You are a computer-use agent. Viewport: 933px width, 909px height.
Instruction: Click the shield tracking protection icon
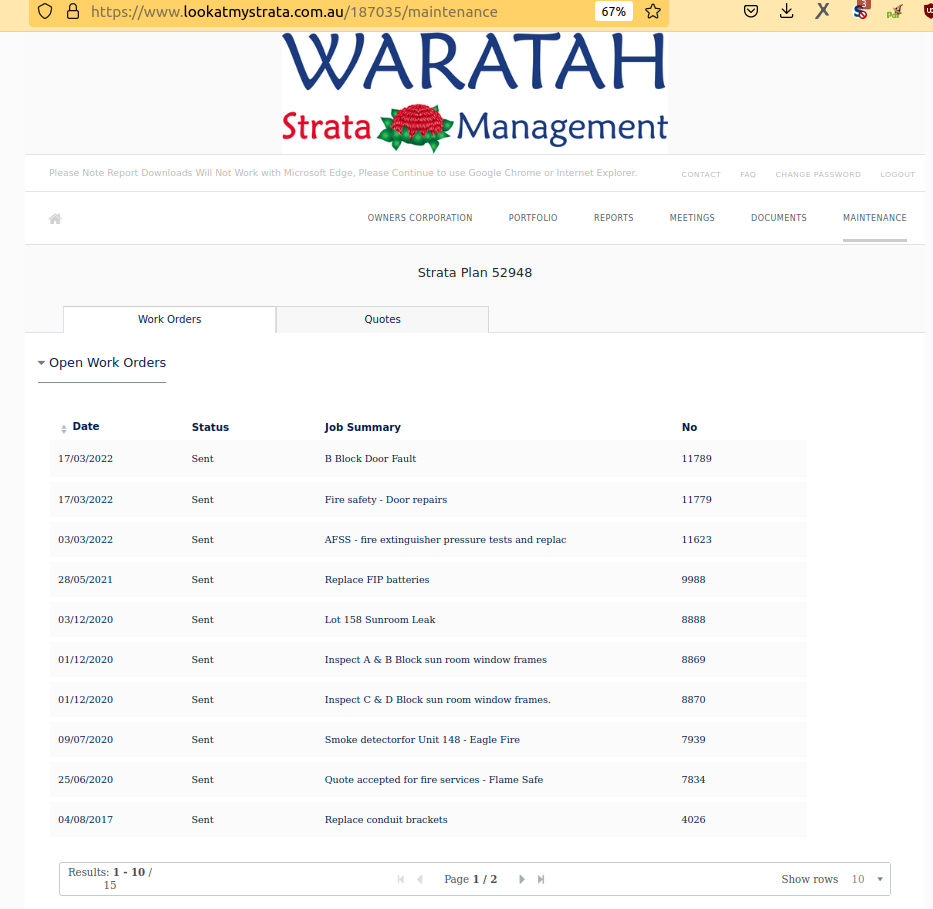[45, 11]
